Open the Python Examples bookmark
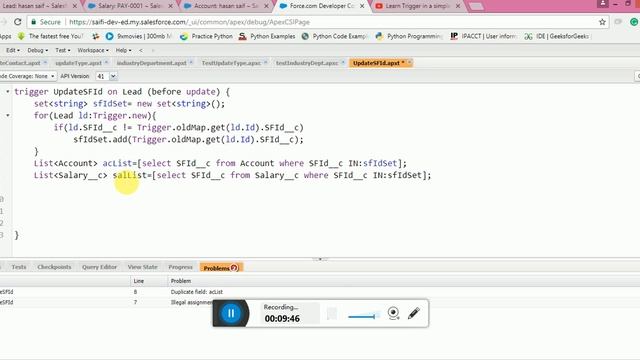 (x=267, y=36)
